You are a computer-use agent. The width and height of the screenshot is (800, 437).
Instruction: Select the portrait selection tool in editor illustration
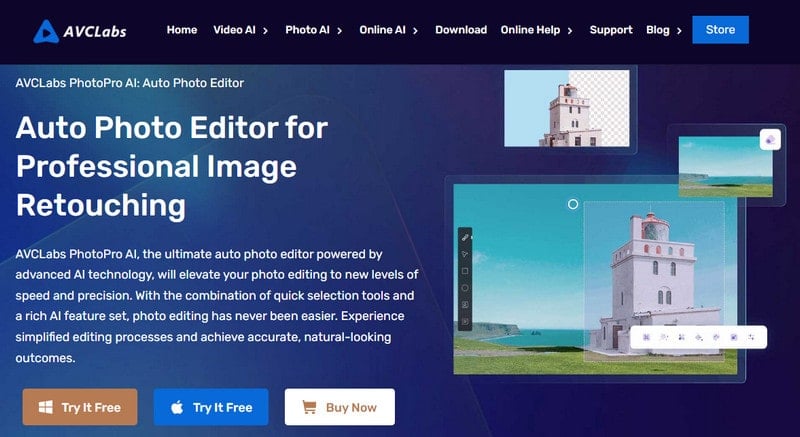[x=465, y=304]
